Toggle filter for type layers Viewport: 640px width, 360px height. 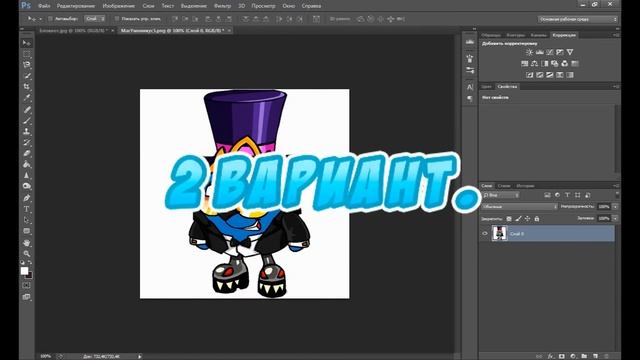(567, 195)
